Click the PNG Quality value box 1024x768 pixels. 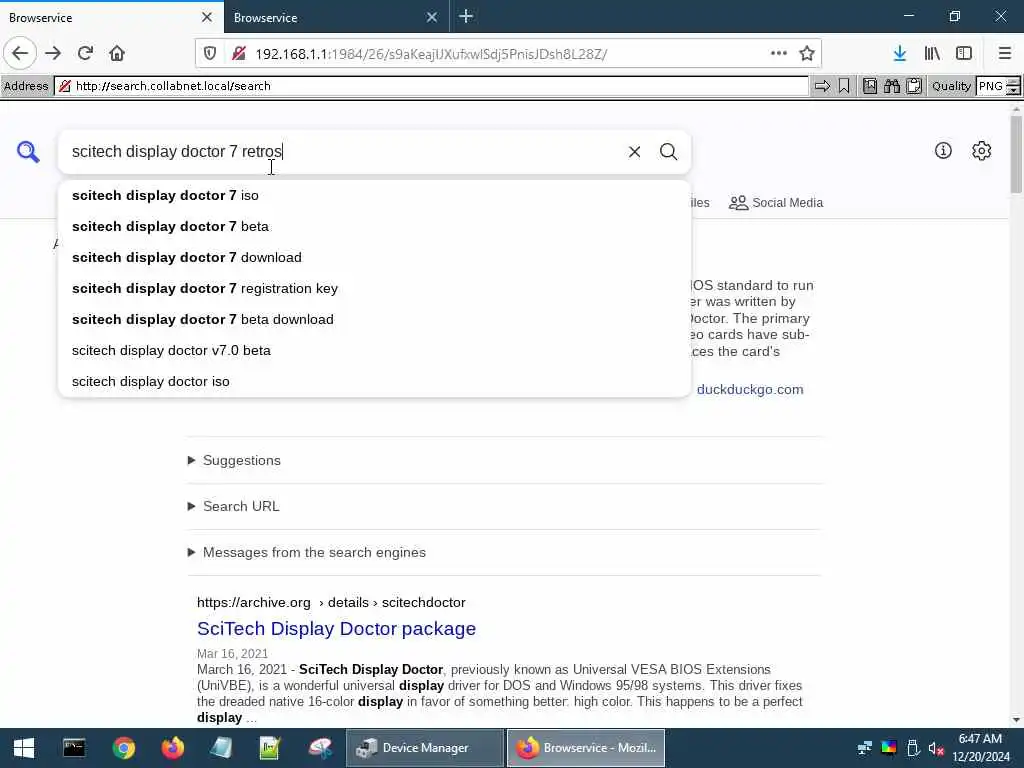pos(991,86)
